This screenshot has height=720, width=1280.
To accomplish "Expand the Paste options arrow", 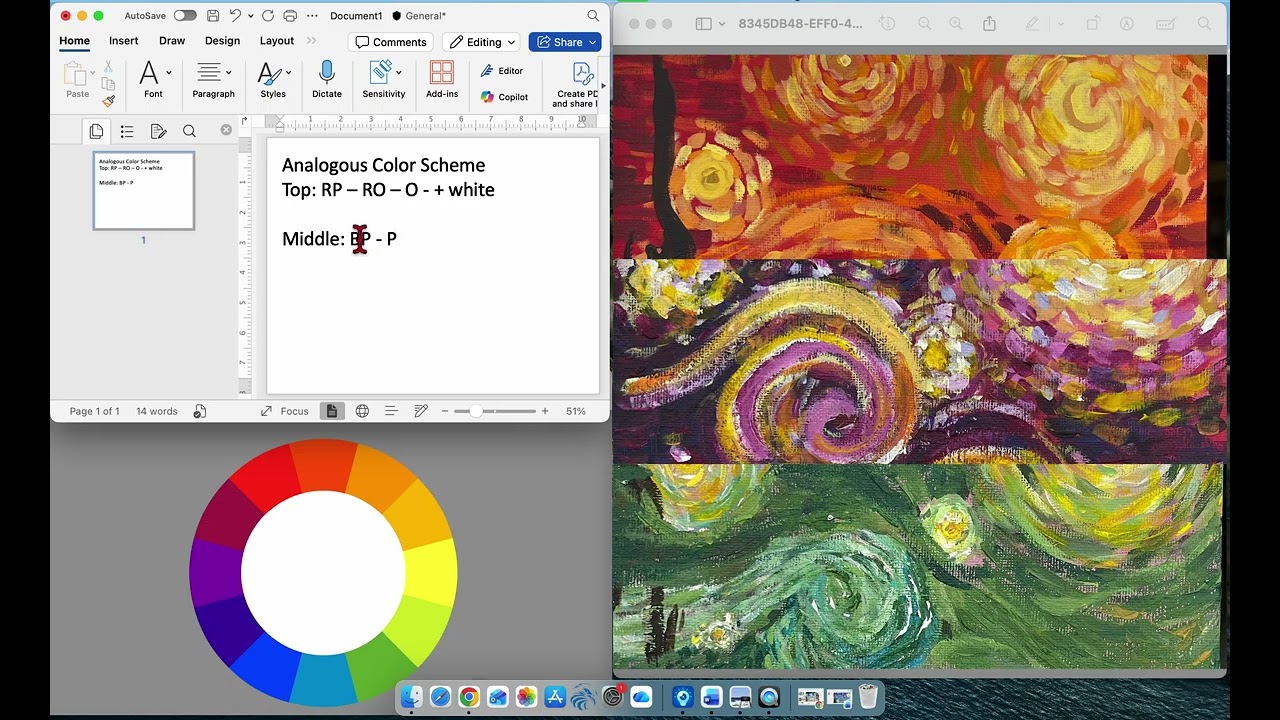I will pyautogui.click(x=93, y=72).
